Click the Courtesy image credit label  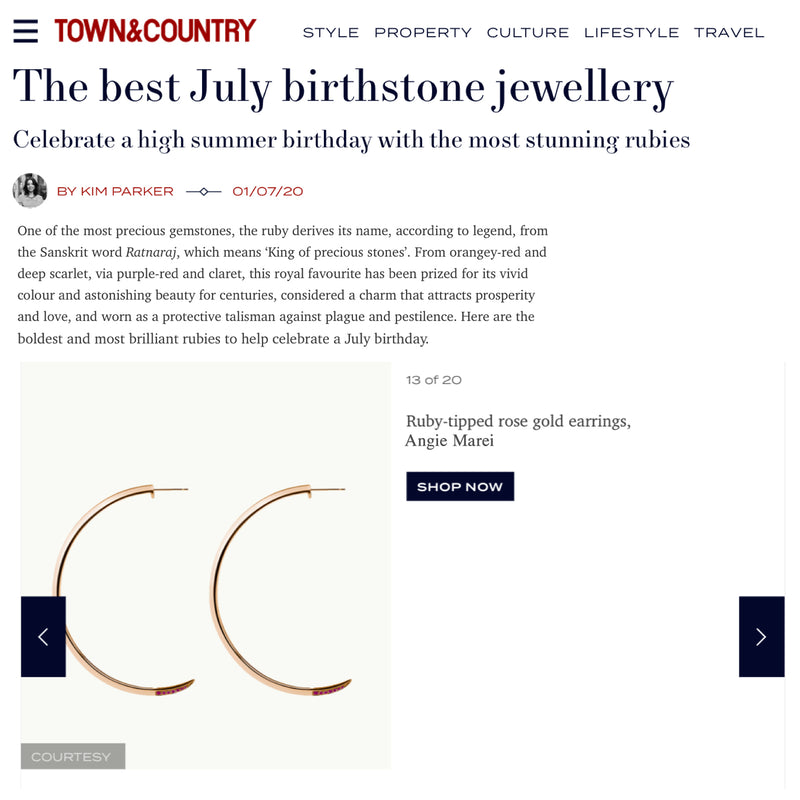point(73,757)
